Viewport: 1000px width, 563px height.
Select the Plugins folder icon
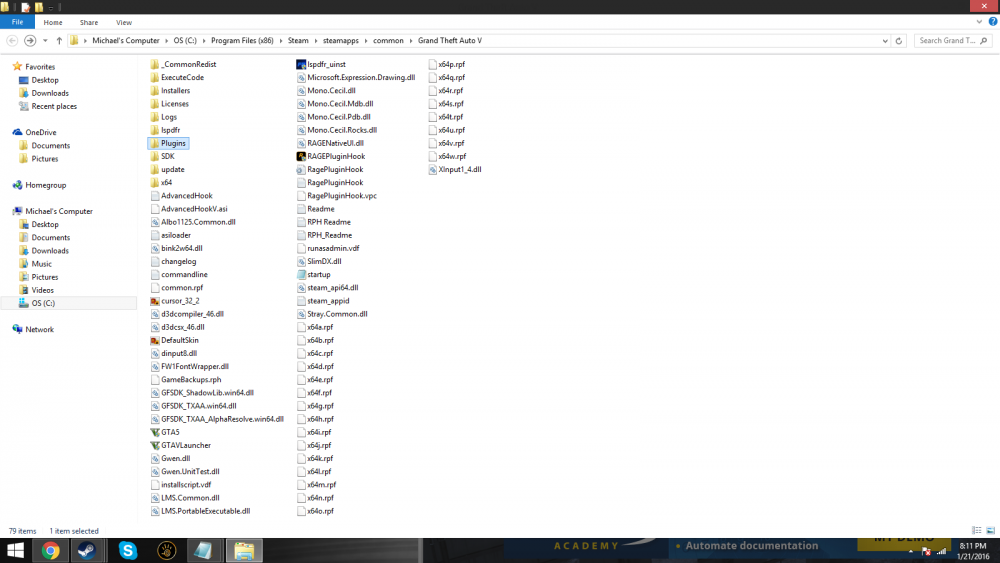point(154,143)
